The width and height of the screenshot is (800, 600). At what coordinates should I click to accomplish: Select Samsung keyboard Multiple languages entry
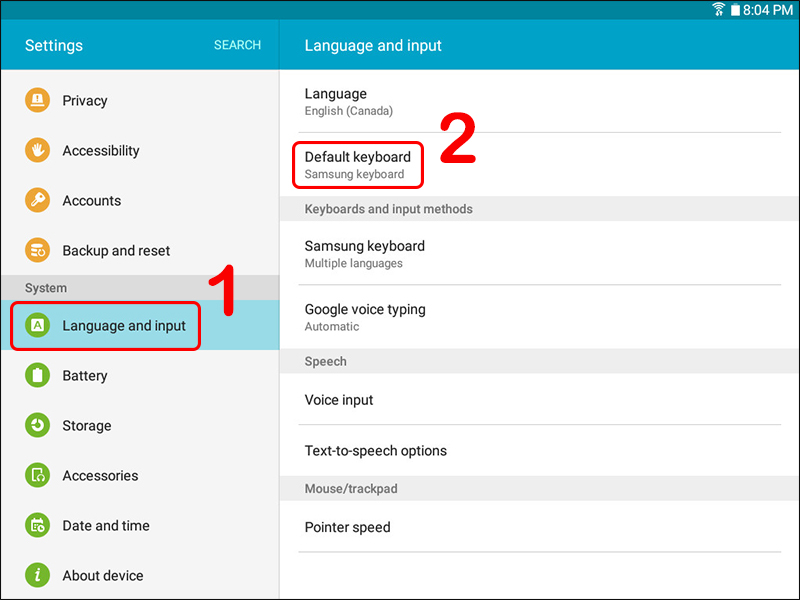(x=540, y=254)
